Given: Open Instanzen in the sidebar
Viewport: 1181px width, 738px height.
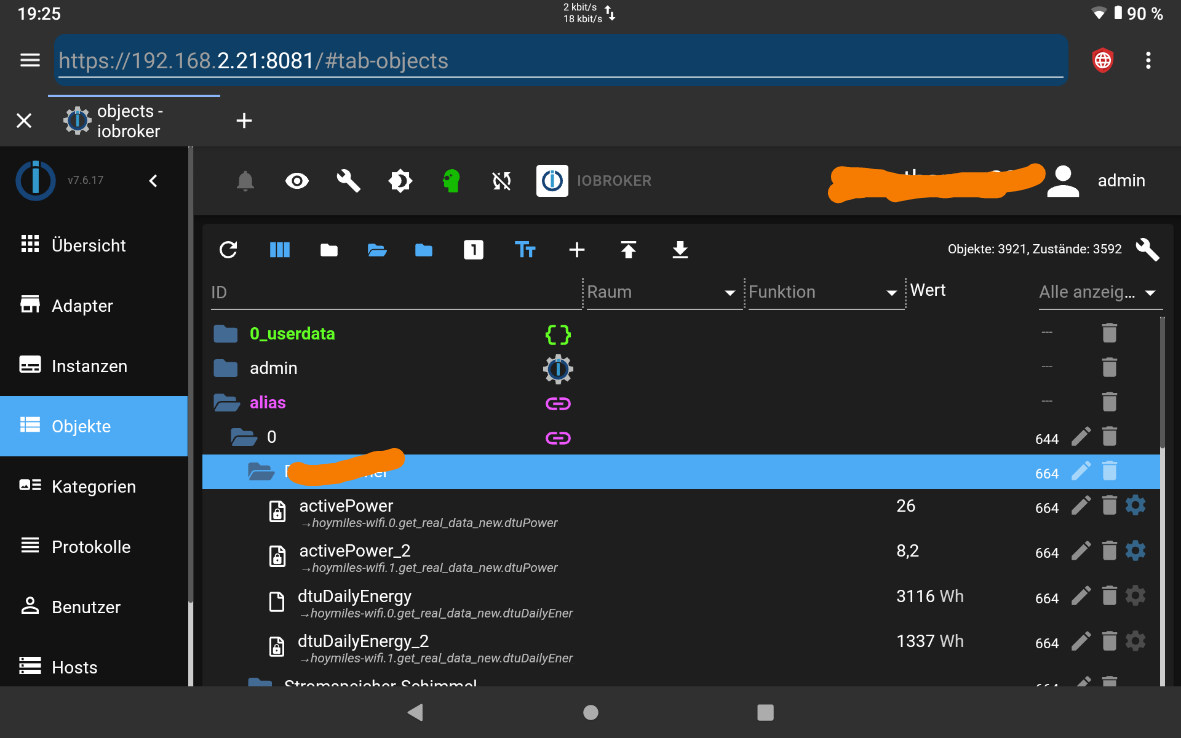Looking at the screenshot, I should tap(93, 366).
